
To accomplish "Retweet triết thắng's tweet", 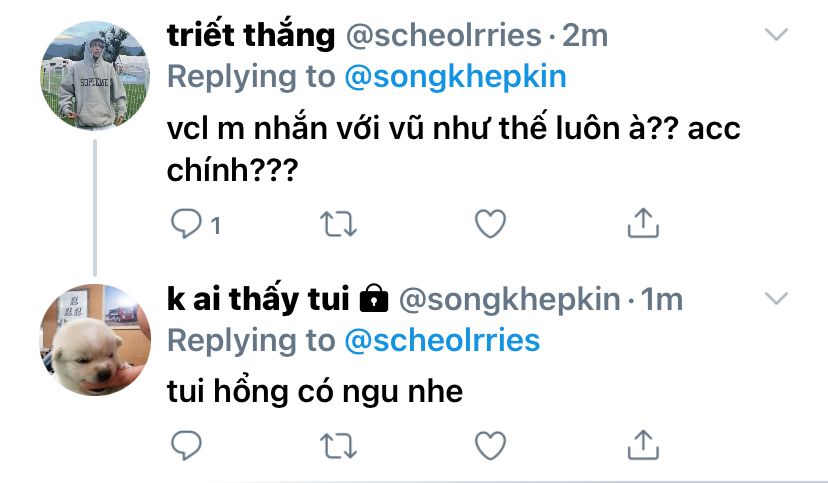I will pyautogui.click(x=338, y=224).
